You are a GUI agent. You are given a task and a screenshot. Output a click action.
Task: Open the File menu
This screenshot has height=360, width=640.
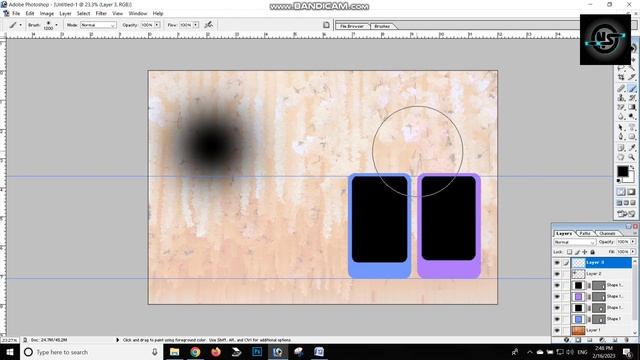(16, 13)
